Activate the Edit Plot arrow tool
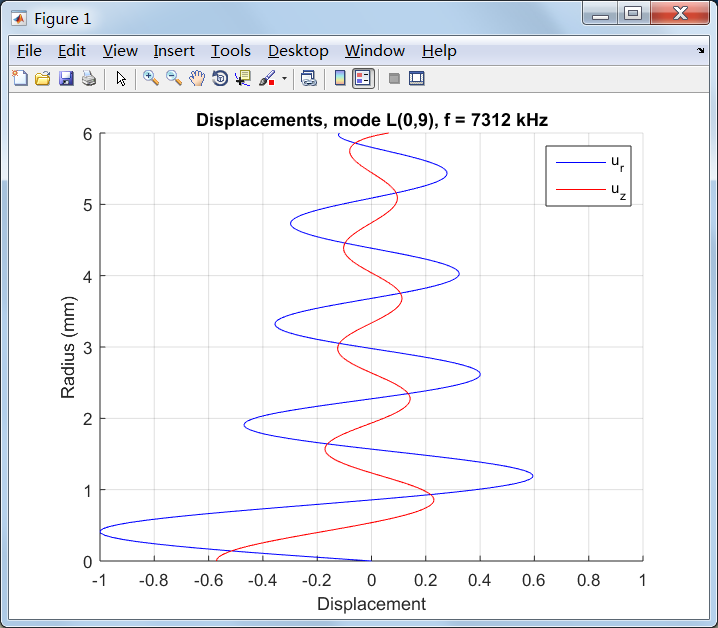Image resolution: width=718 pixels, height=628 pixels. pos(121,78)
